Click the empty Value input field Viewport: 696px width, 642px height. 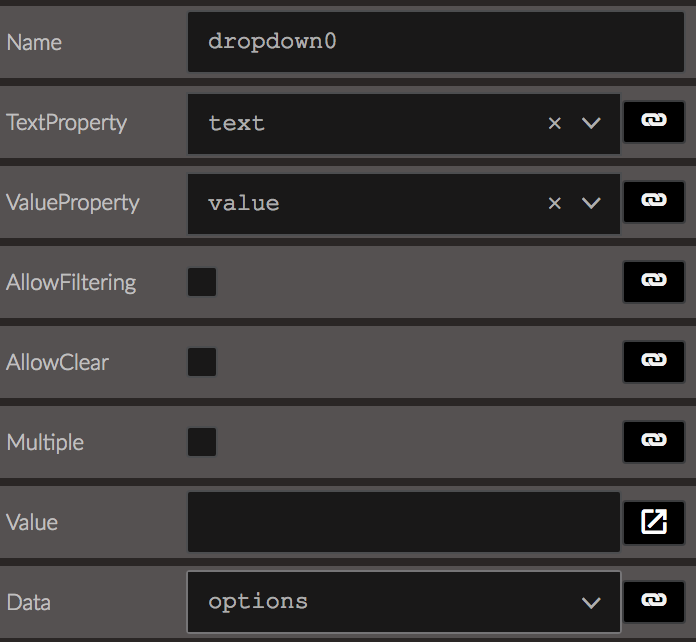(404, 522)
